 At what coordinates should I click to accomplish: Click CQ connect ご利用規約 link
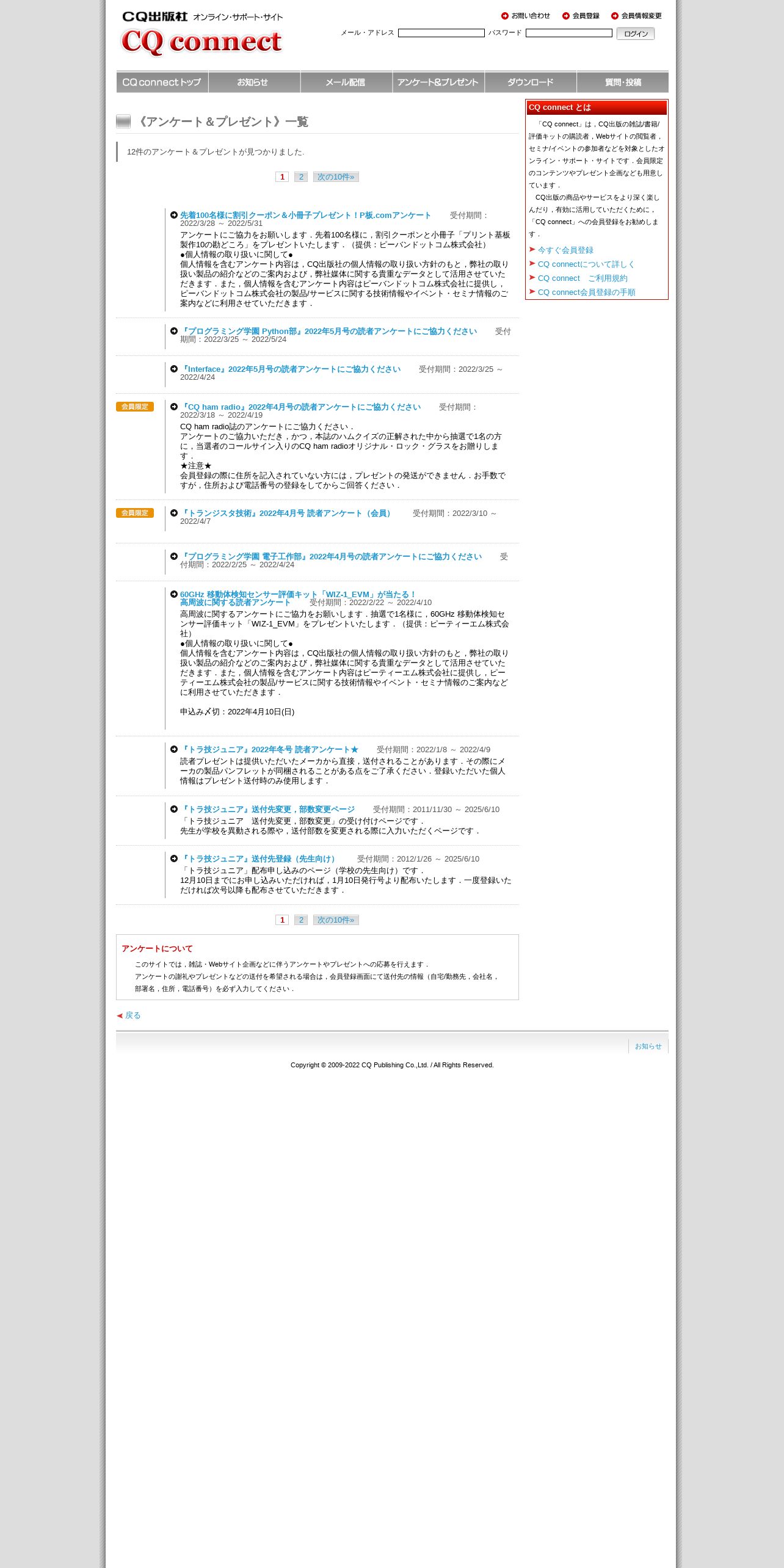point(583,278)
